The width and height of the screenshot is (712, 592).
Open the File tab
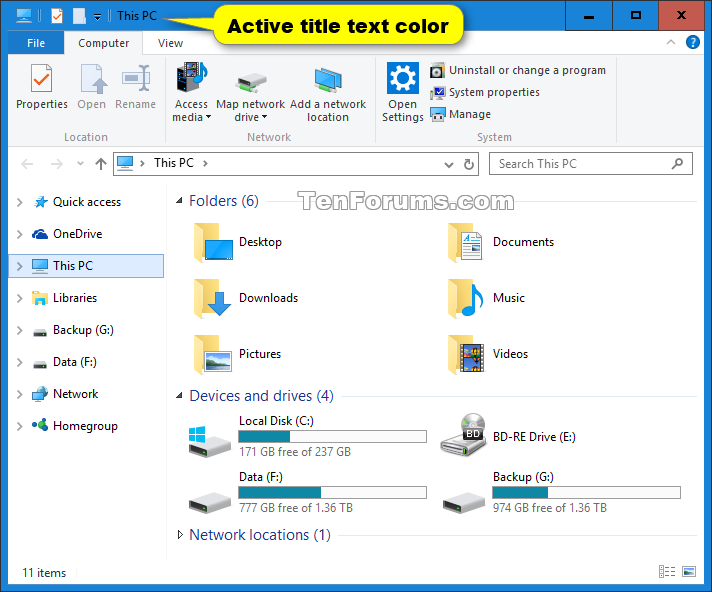[36, 43]
